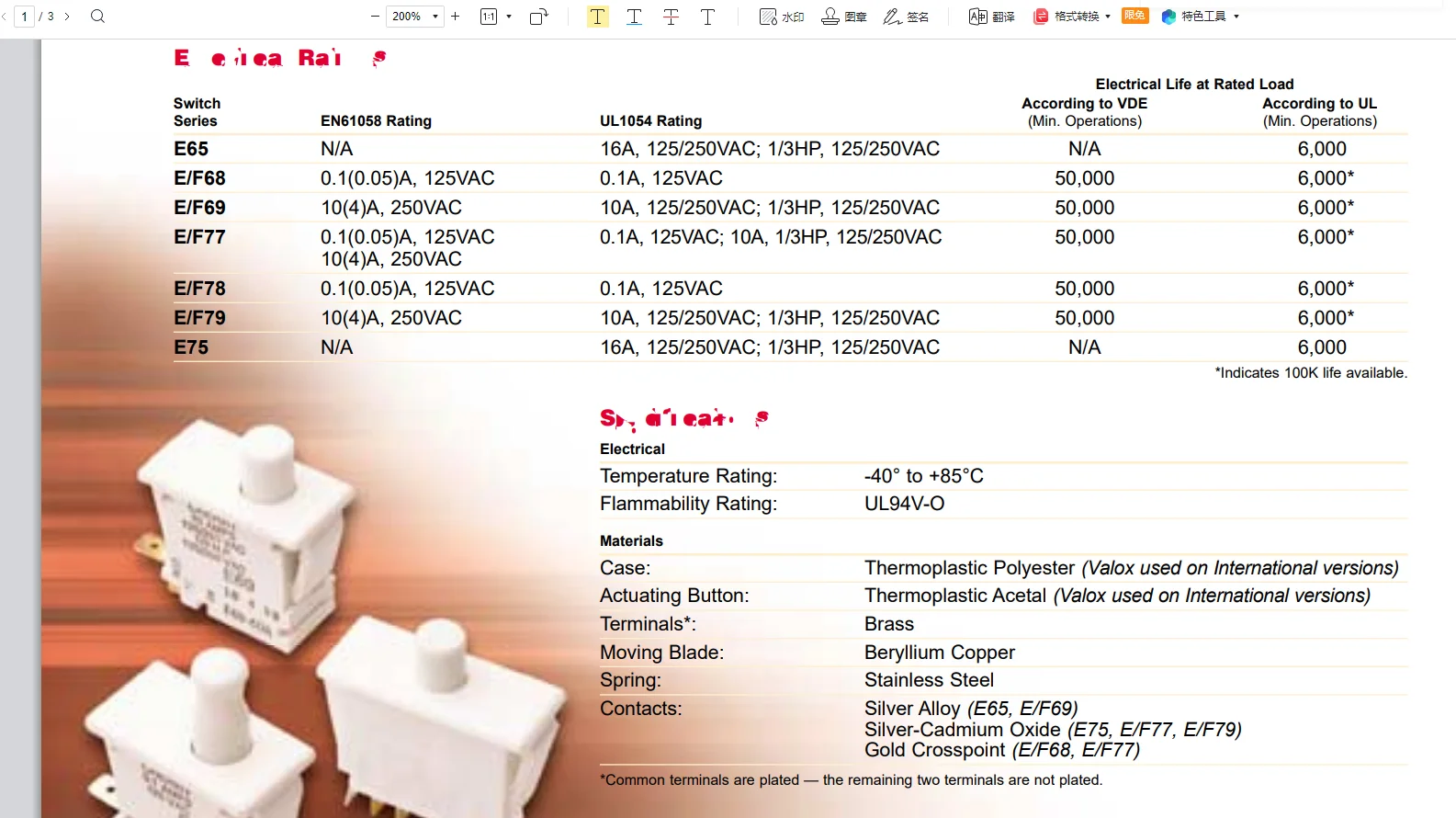Open the search magnifier tool

(97, 17)
